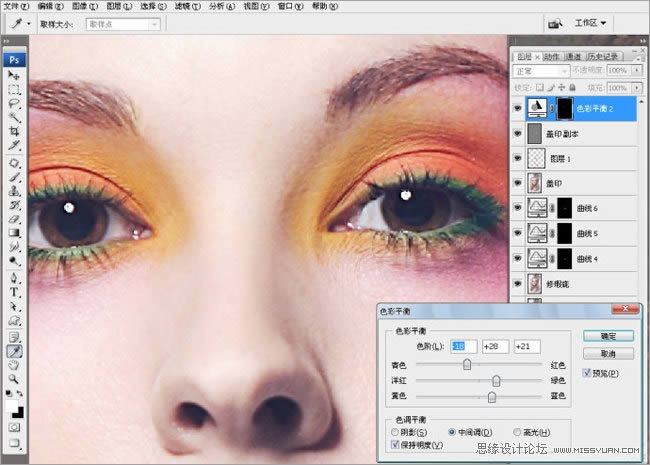Open the 图像 menu
The width and height of the screenshot is (650, 465).
click(x=85, y=6)
